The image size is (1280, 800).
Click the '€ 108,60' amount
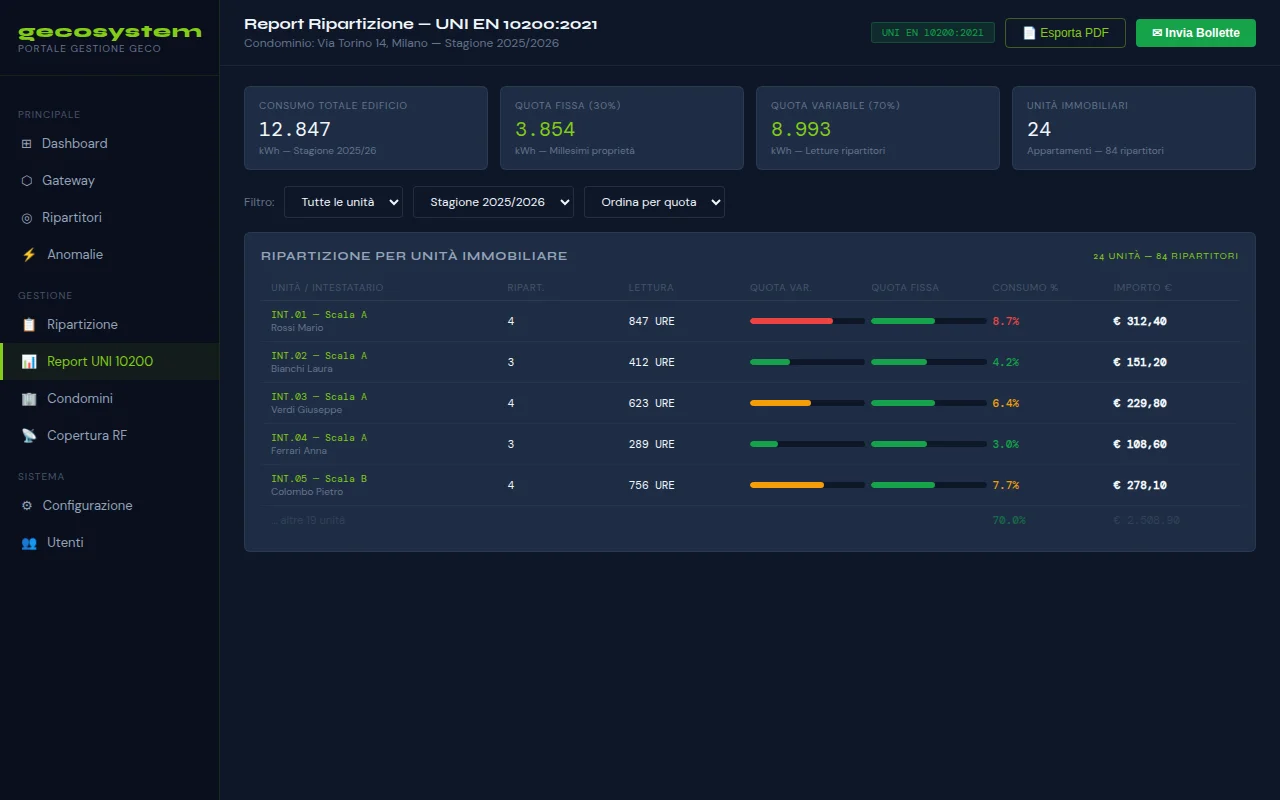(x=1140, y=444)
